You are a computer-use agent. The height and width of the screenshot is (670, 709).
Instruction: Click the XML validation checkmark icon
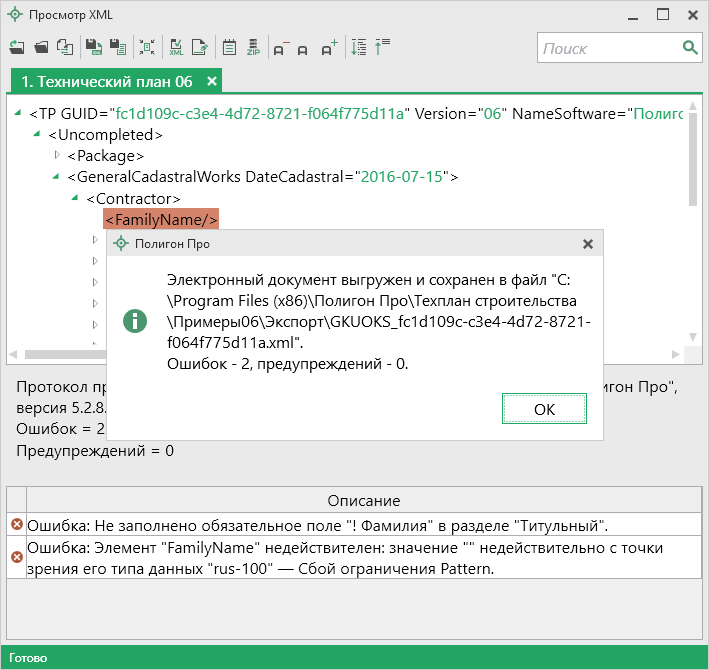point(176,47)
